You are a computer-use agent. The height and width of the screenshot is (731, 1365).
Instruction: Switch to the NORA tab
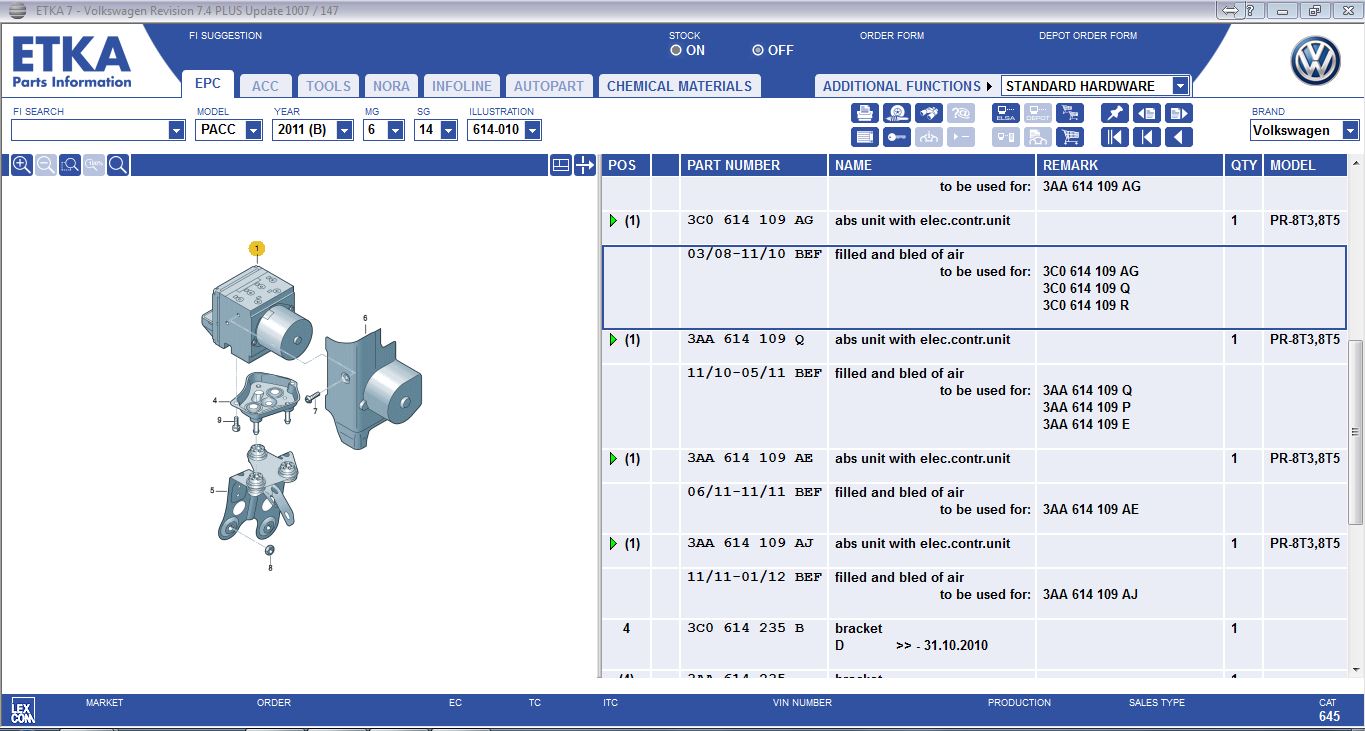point(391,86)
